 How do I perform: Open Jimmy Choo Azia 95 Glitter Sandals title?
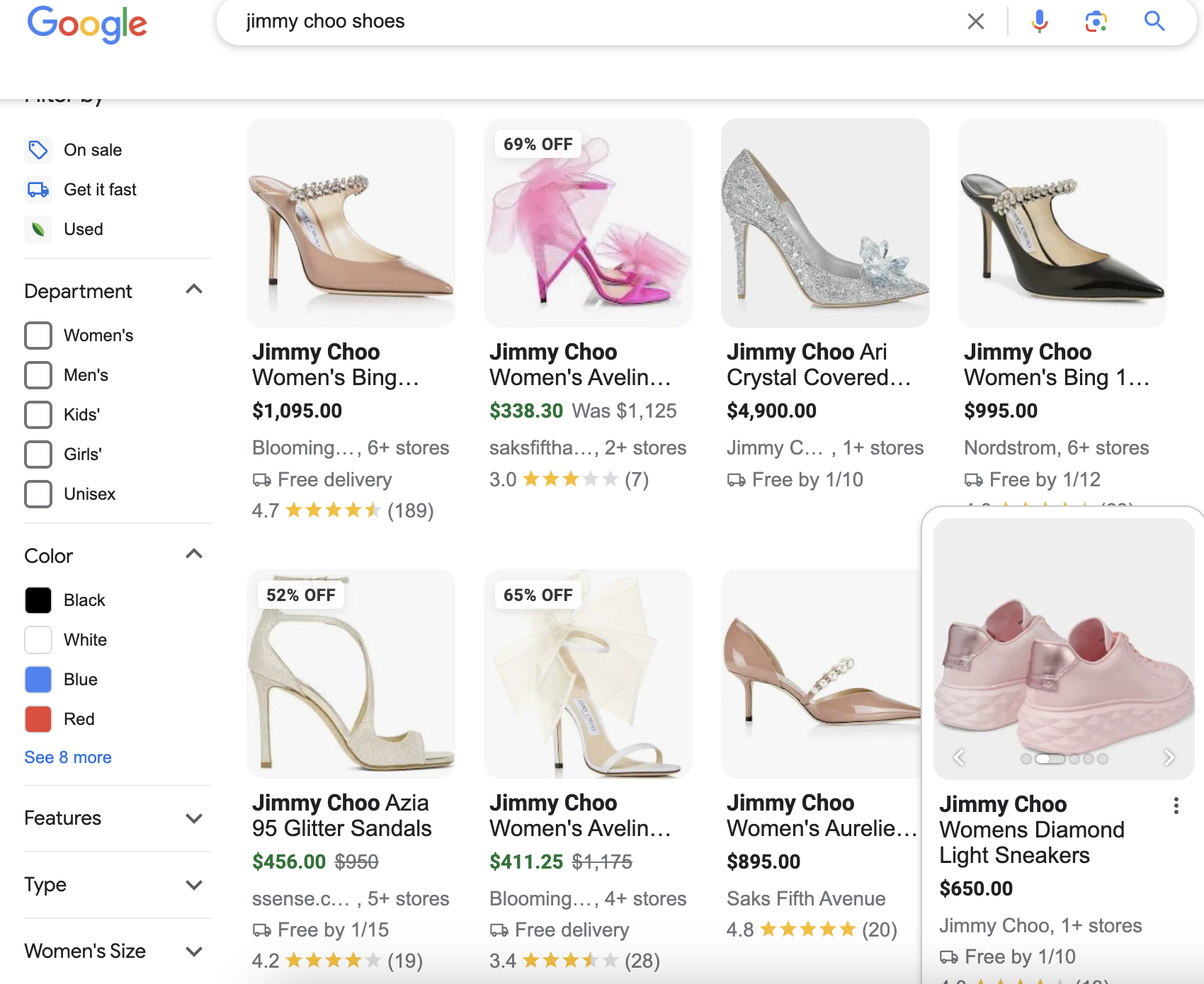click(x=342, y=816)
